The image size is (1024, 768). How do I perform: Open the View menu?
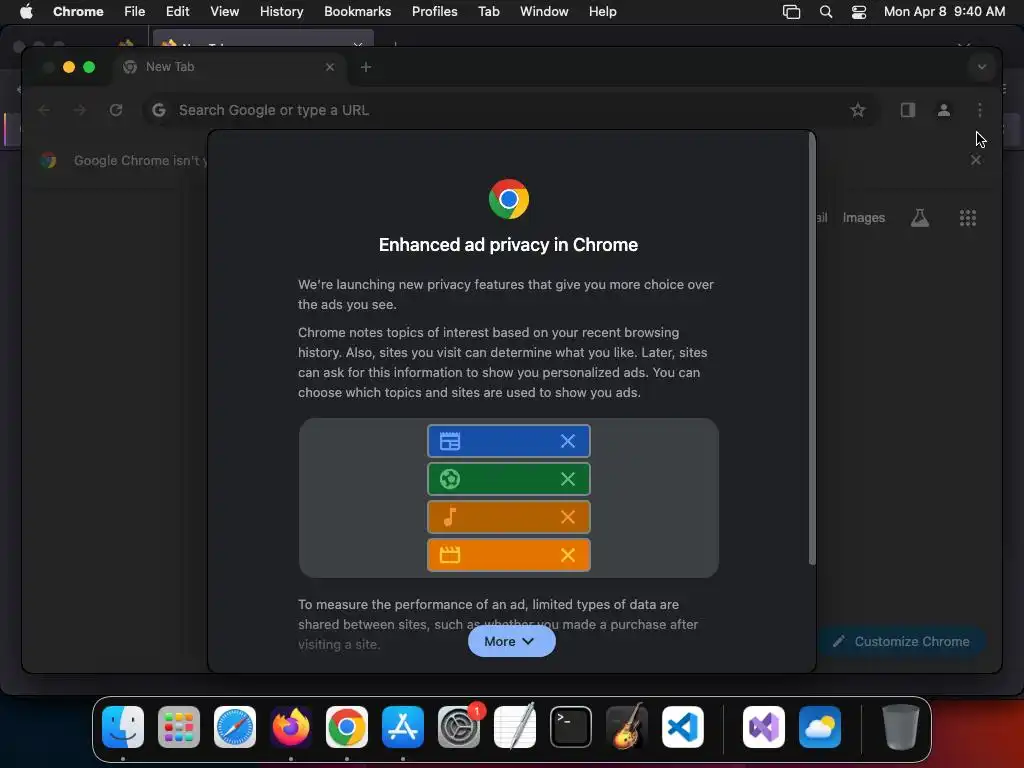[224, 11]
